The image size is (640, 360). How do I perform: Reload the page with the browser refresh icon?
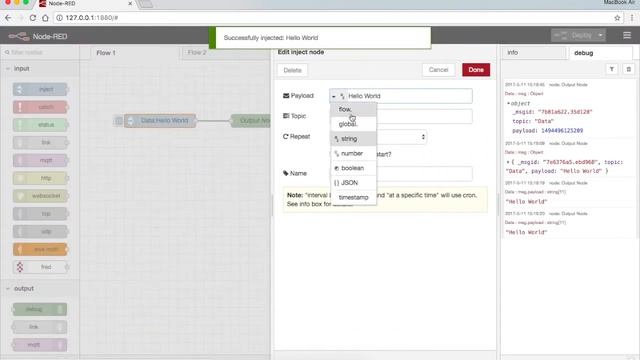click(x=33, y=18)
